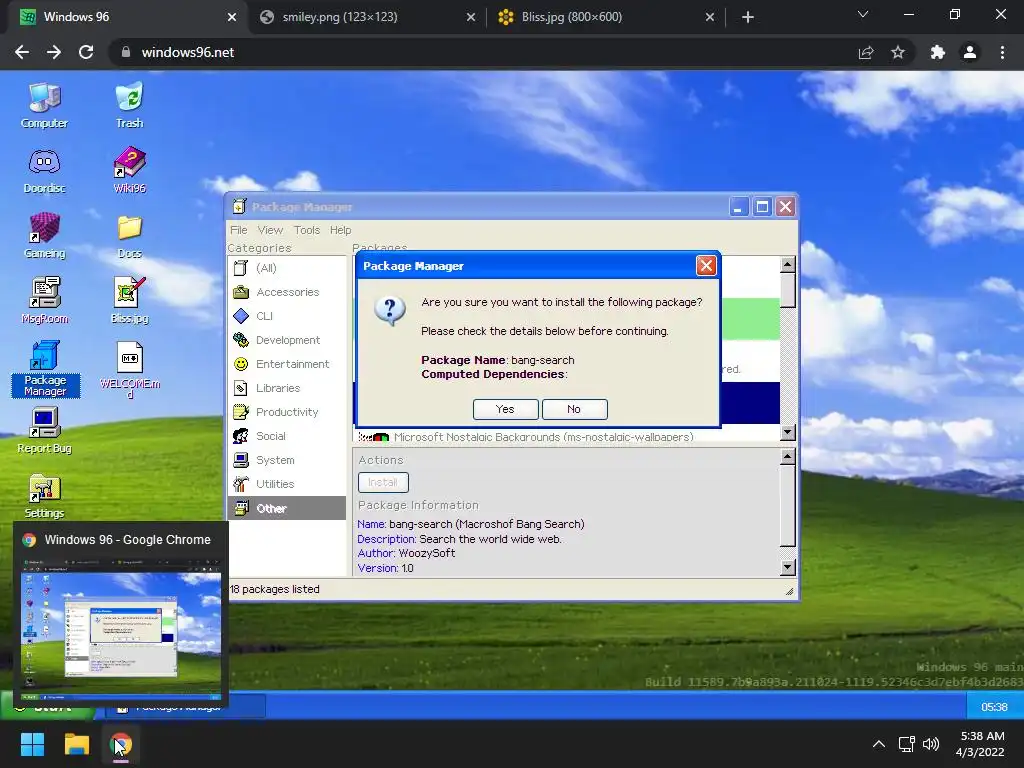Open the Report Bug desktop icon
The image size is (1024, 768).
[44, 431]
